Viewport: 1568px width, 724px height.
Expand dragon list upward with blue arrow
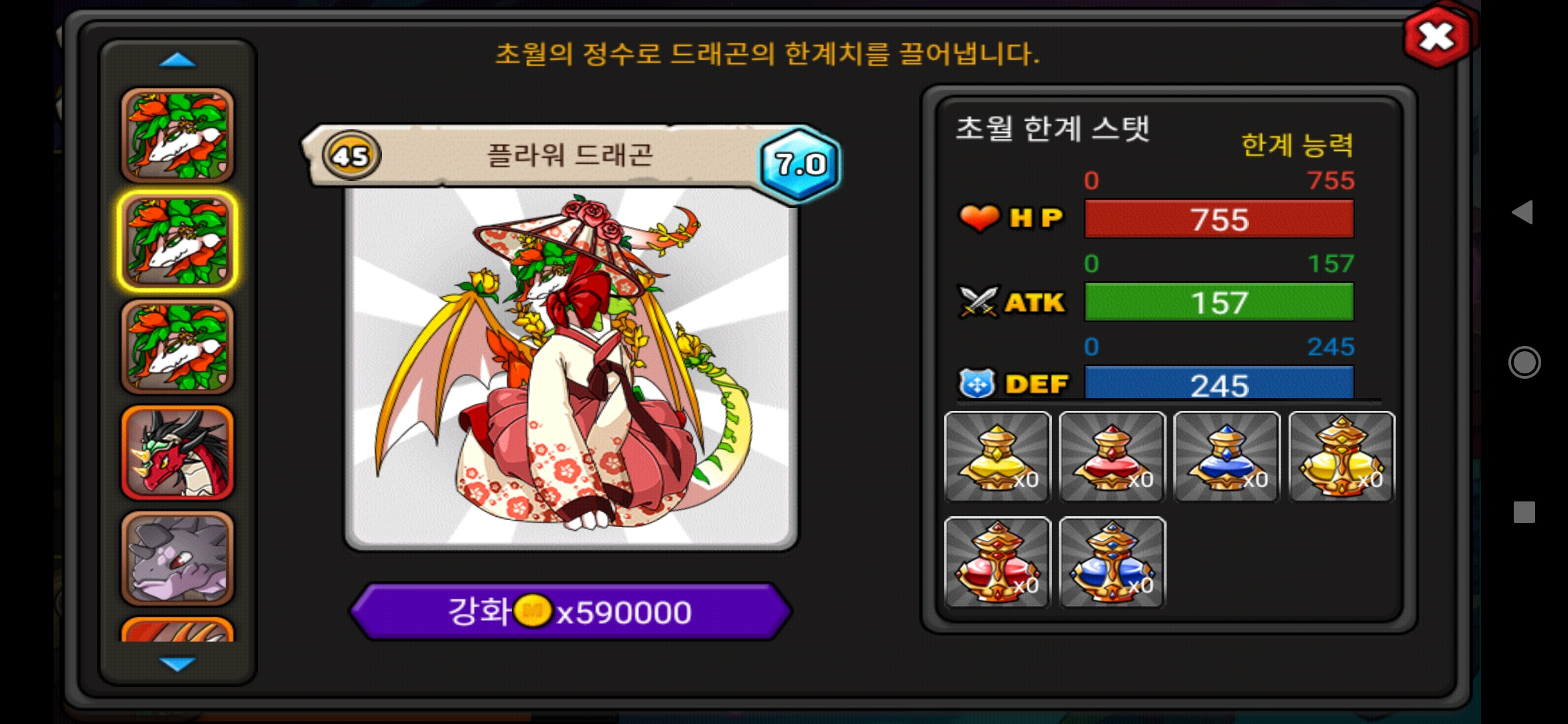coord(178,60)
